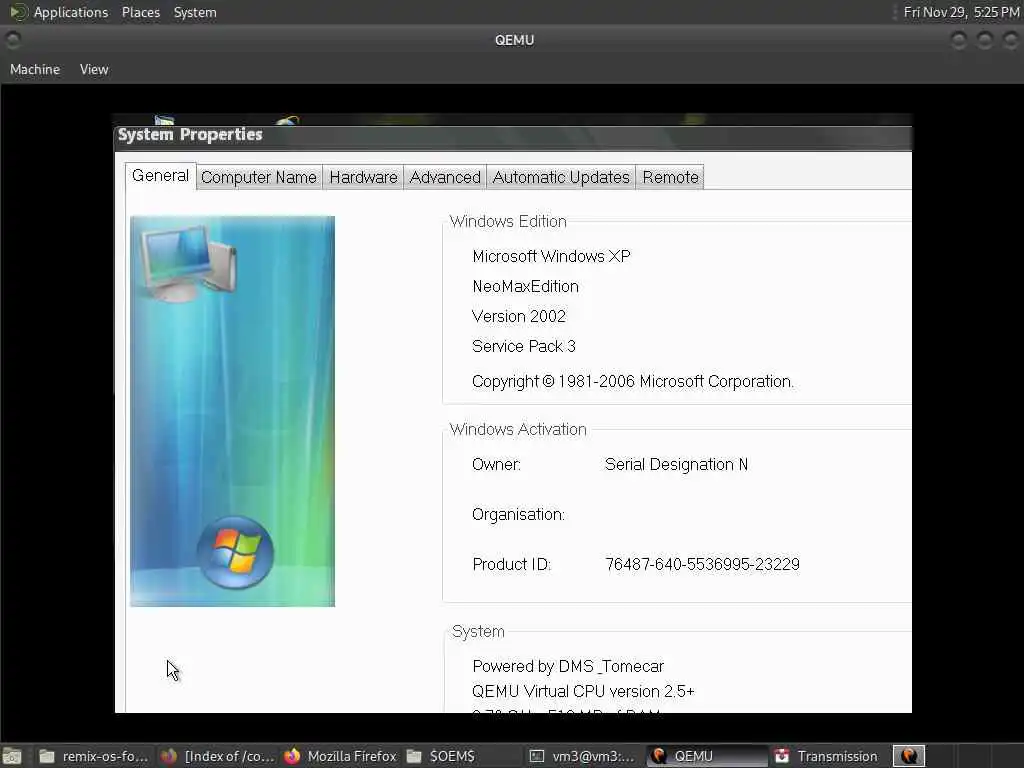Click the 'Windows Activation' group label

click(518, 430)
